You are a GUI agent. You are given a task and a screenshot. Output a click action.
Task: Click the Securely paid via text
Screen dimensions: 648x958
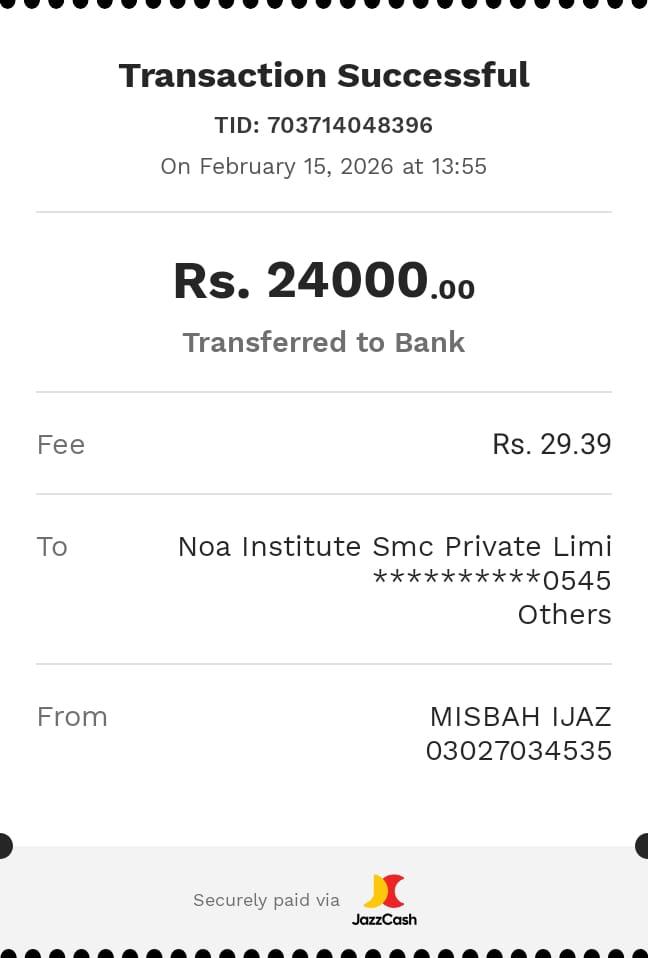(266, 900)
